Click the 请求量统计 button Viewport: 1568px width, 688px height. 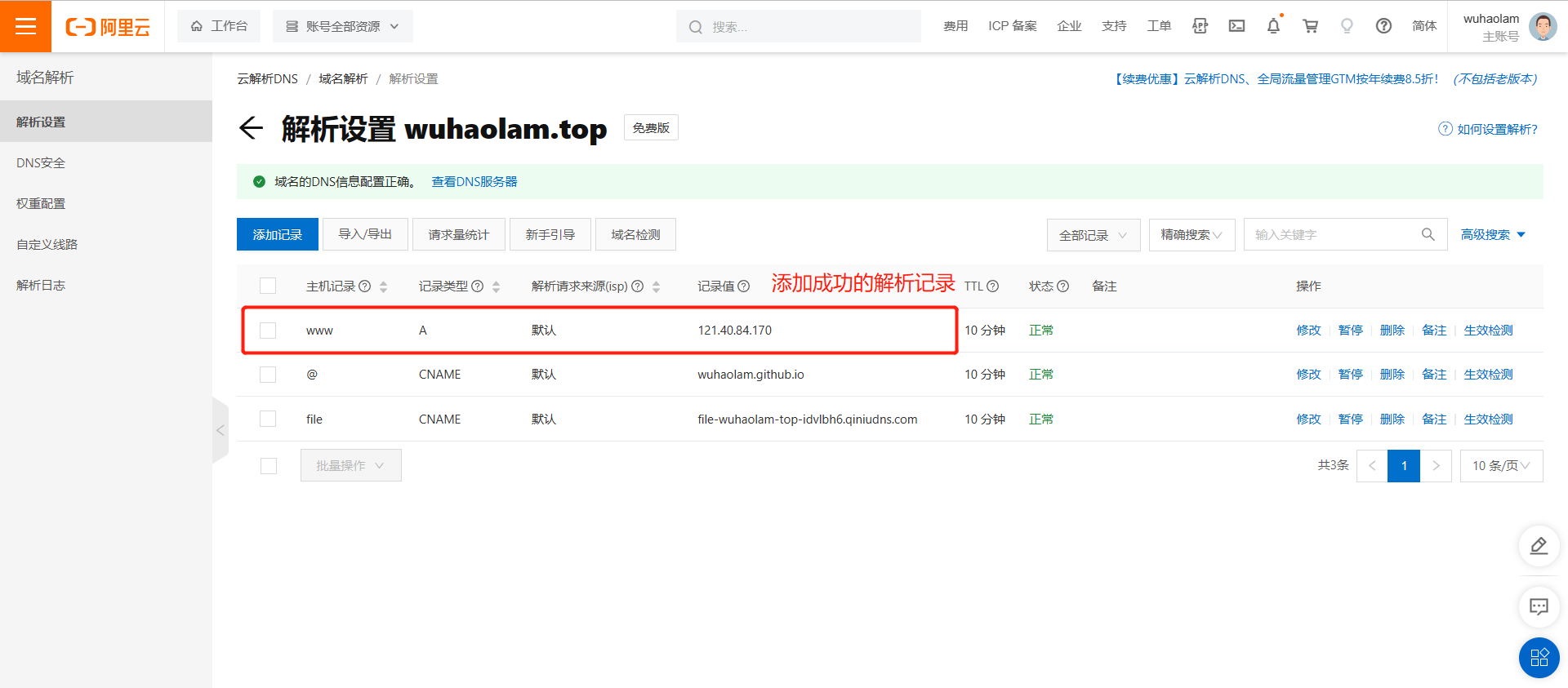point(459,234)
